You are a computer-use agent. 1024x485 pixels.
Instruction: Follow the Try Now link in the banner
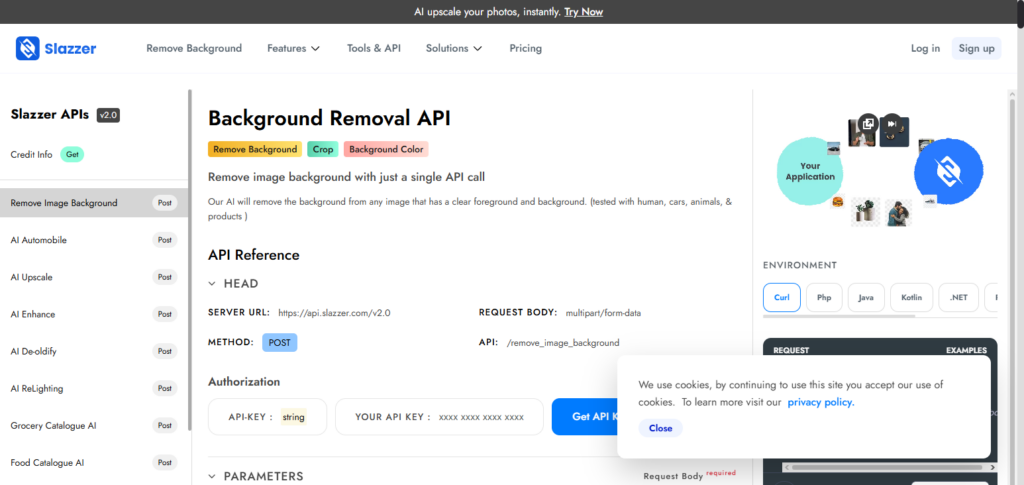point(583,12)
